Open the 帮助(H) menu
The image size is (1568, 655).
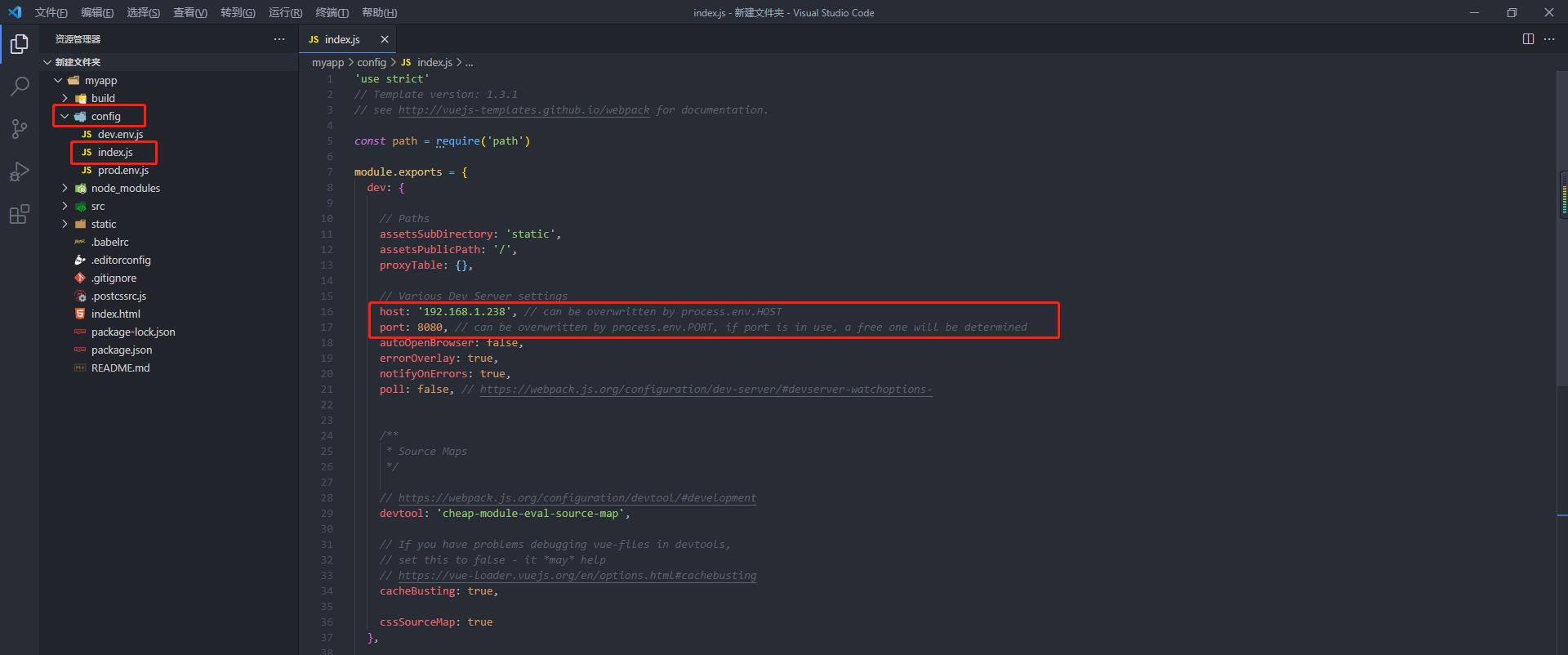379,12
